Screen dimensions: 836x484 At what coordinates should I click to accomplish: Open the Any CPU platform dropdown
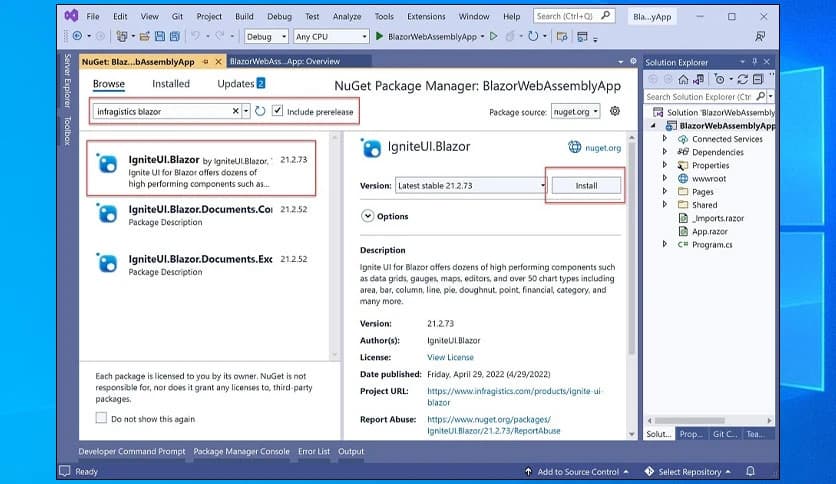(331, 36)
